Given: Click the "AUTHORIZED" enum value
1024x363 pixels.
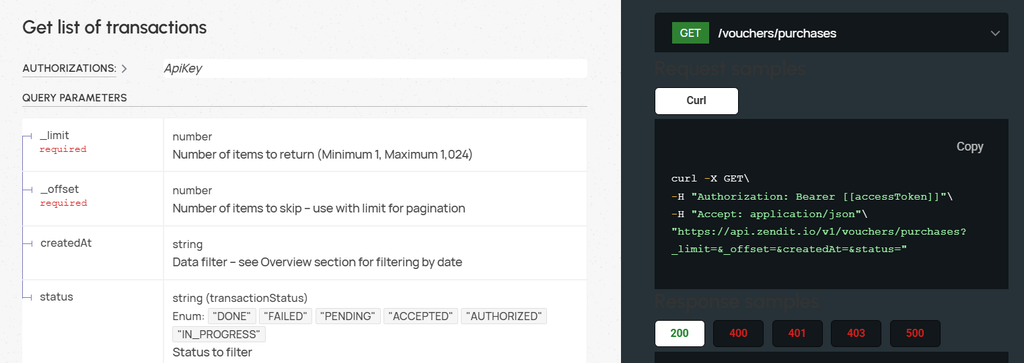Looking at the screenshot, I should coord(504,316).
